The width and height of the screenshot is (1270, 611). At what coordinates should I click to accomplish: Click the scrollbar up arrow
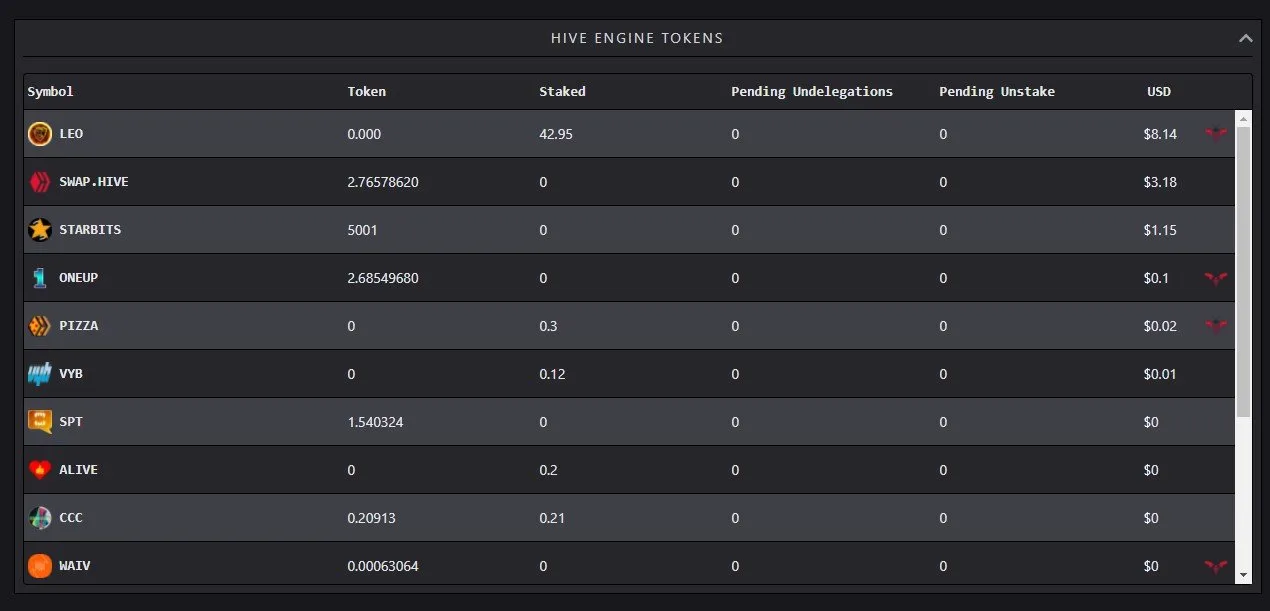pyautogui.click(x=1243, y=118)
